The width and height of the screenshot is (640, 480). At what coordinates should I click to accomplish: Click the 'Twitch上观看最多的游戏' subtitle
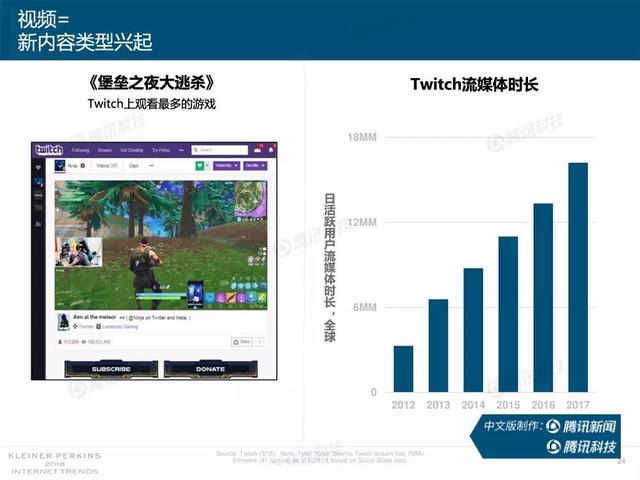(x=151, y=104)
